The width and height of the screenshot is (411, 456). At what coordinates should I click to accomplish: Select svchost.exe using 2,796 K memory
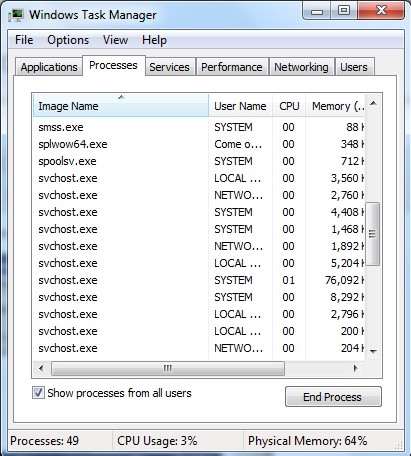[199, 314]
